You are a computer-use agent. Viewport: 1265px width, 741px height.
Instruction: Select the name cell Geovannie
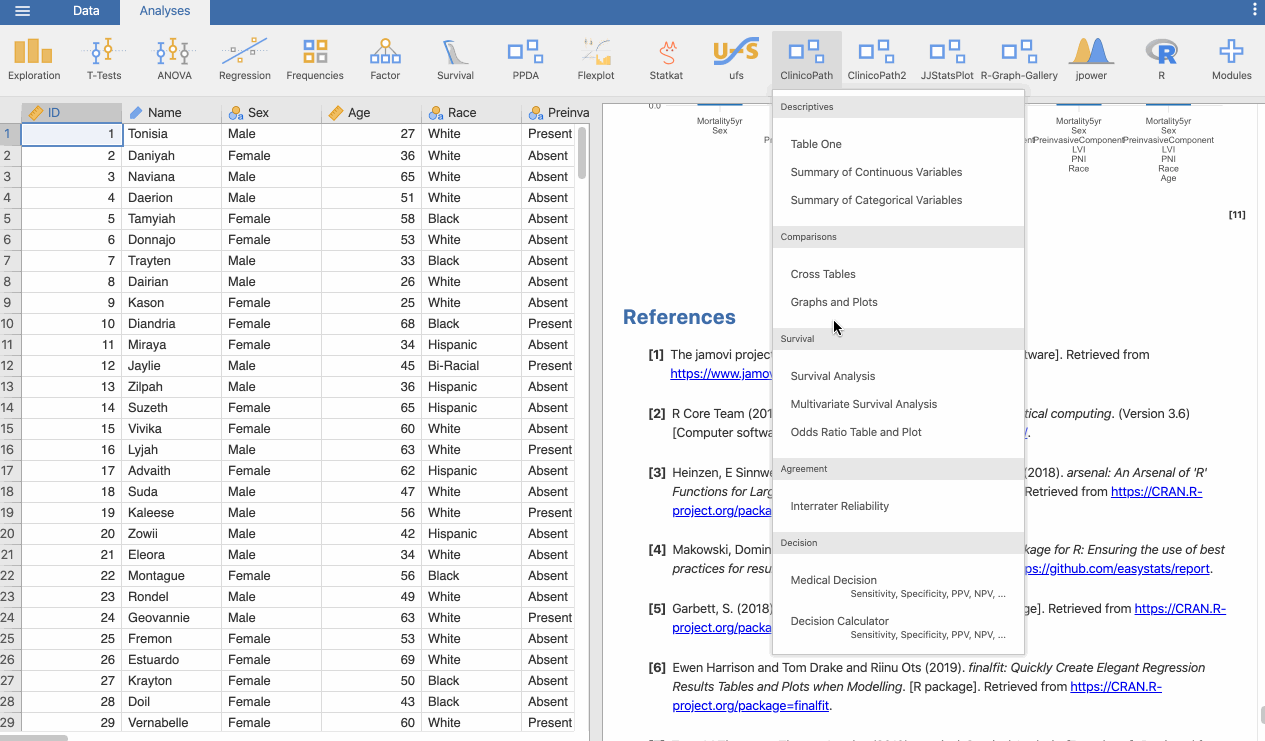tap(171, 617)
